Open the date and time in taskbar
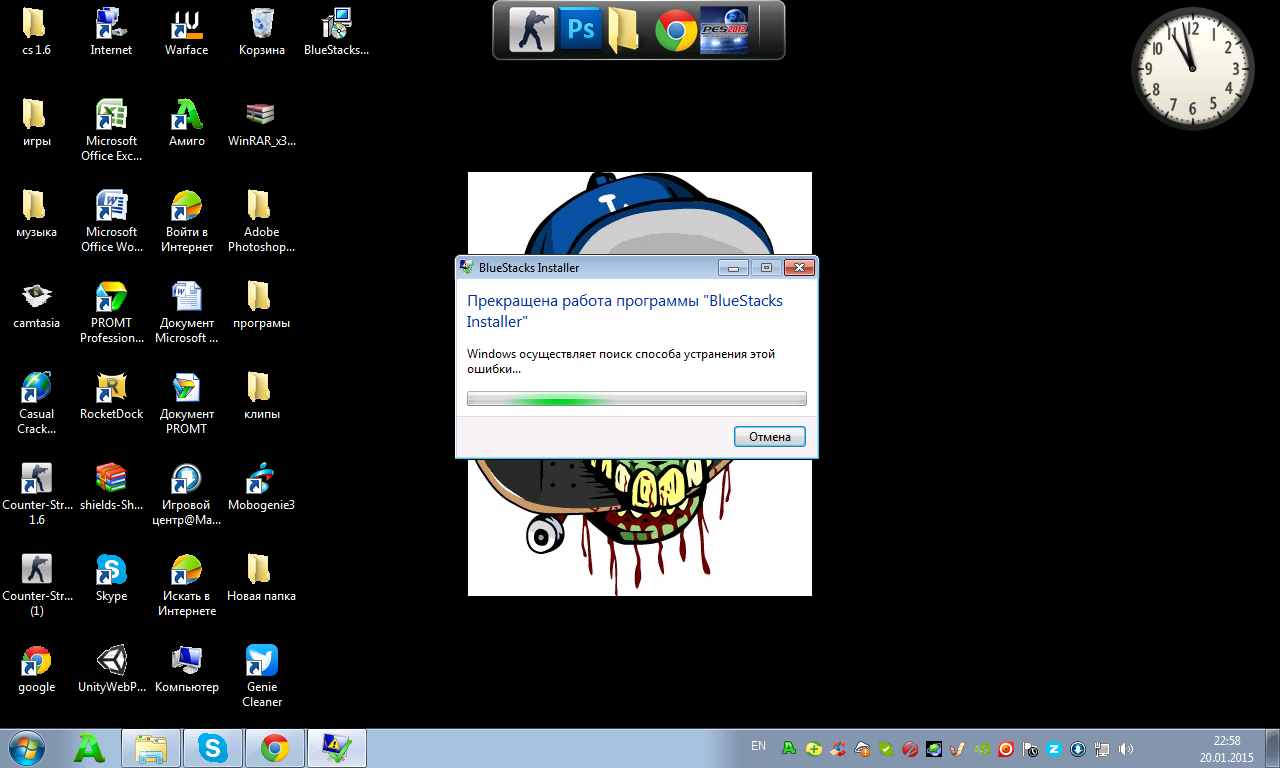1280x768 pixels. click(x=1227, y=749)
